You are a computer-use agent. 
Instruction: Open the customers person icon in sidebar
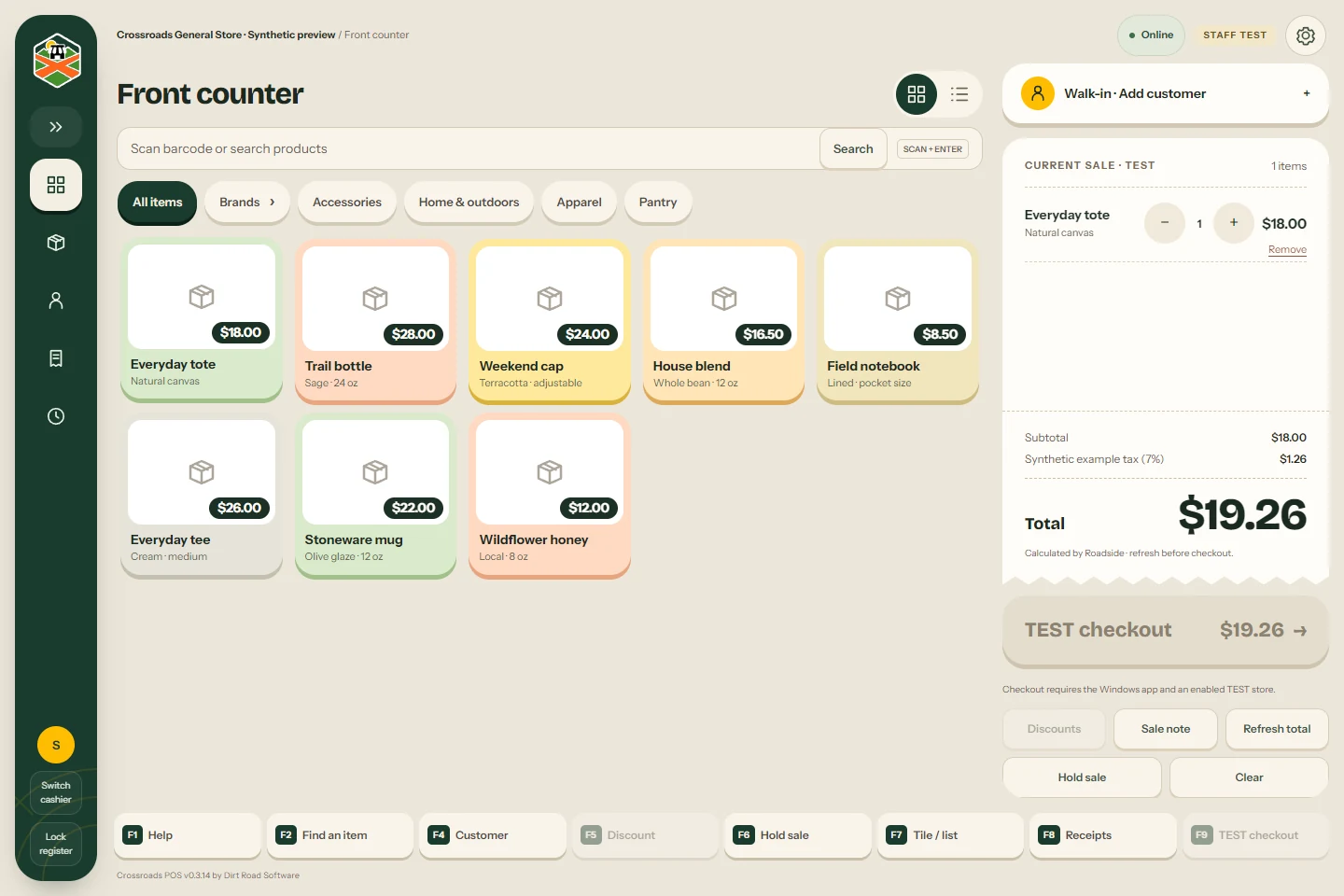click(56, 301)
